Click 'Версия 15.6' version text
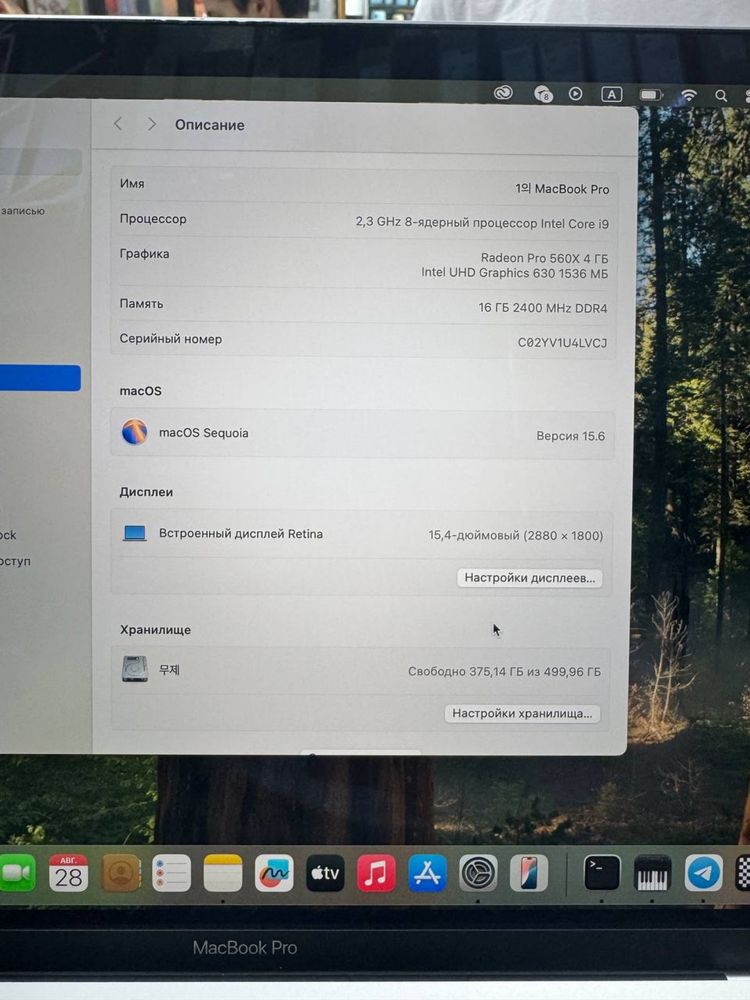750x1000 pixels. [x=570, y=436]
